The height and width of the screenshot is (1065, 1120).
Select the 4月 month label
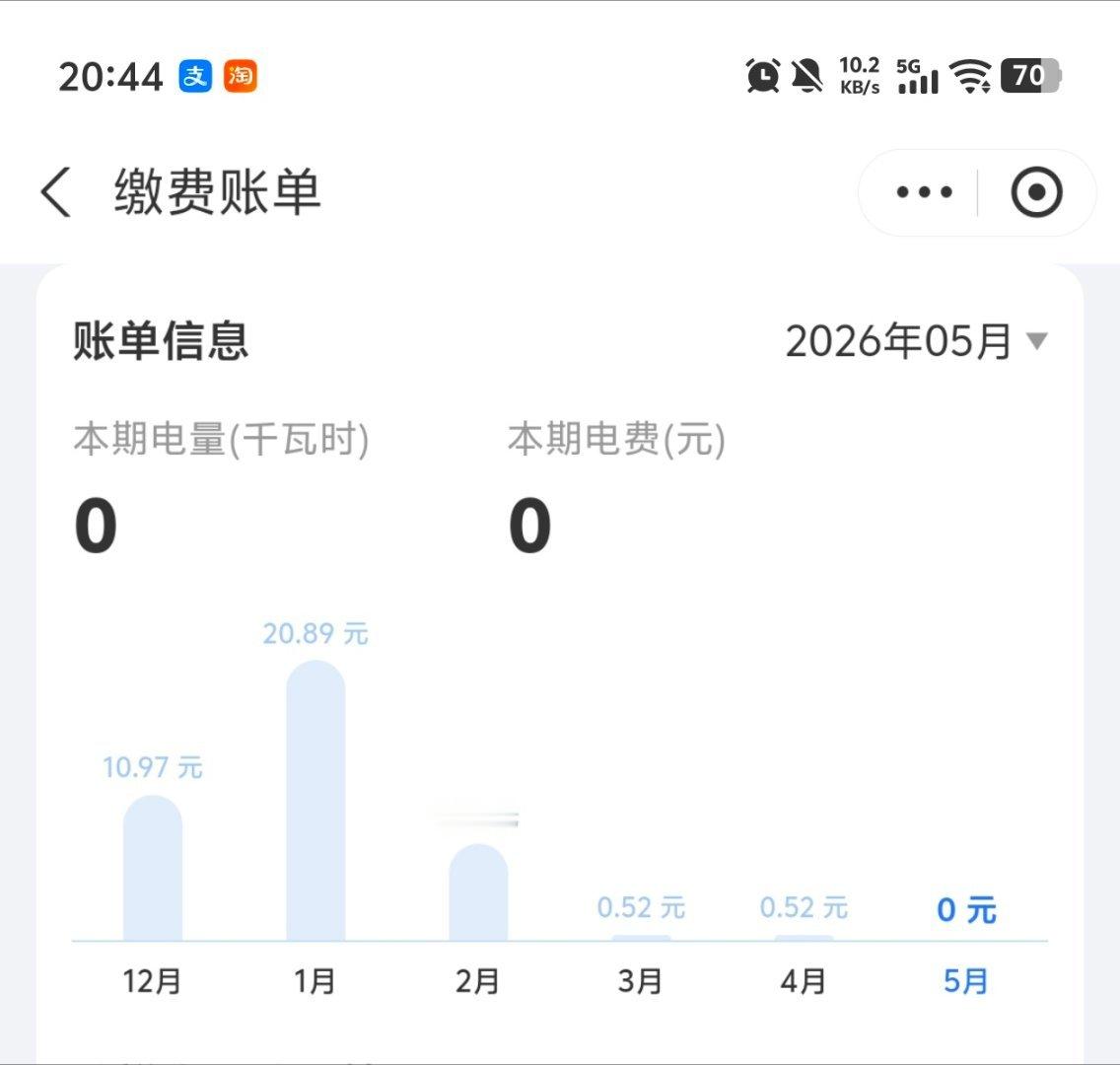coord(803,981)
